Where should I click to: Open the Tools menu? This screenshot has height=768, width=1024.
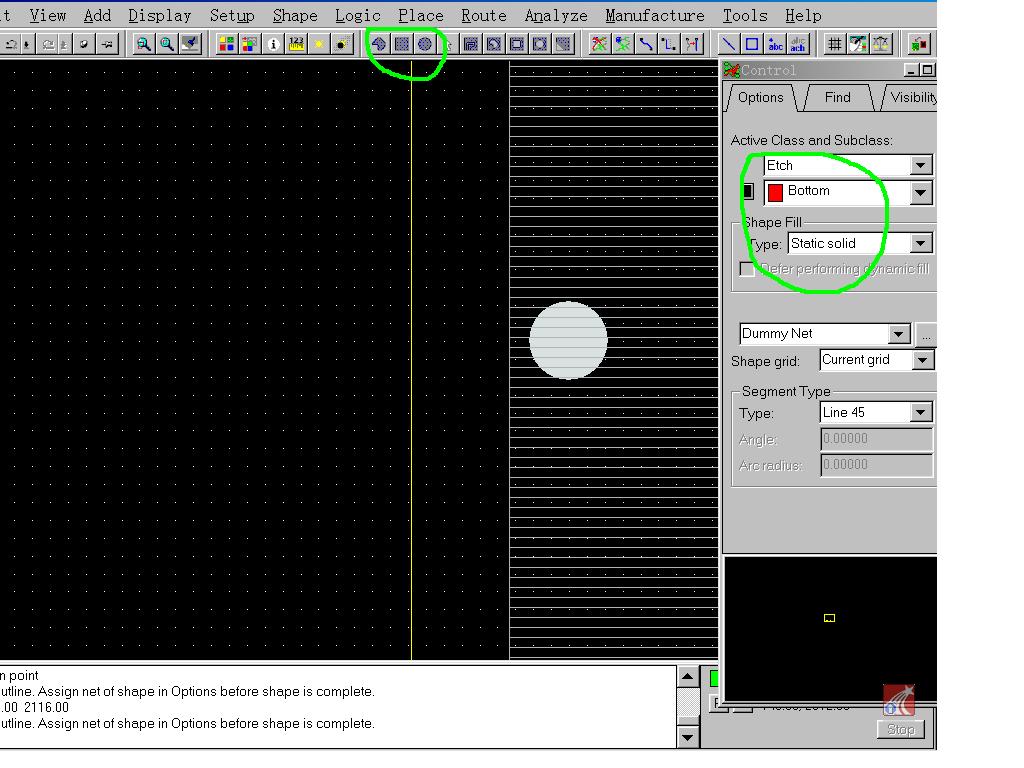(744, 15)
